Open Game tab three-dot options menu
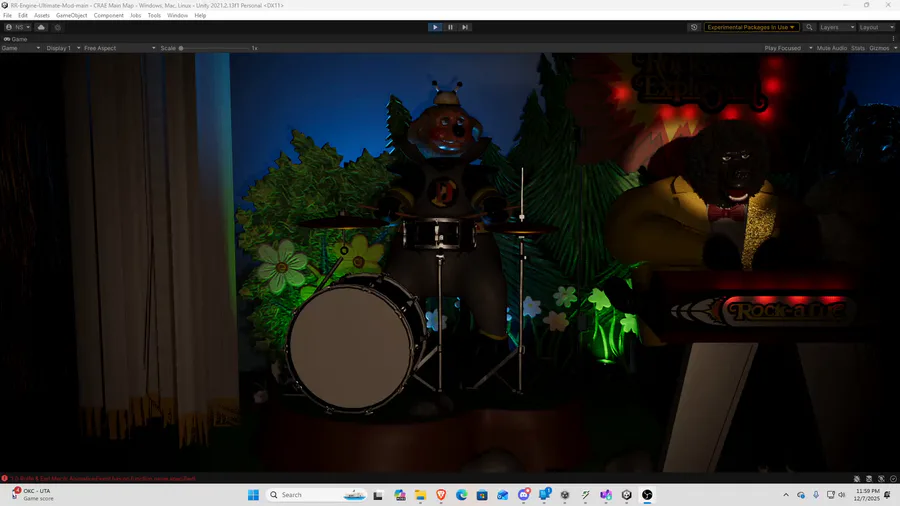This screenshot has width=900, height=506. click(x=894, y=39)
